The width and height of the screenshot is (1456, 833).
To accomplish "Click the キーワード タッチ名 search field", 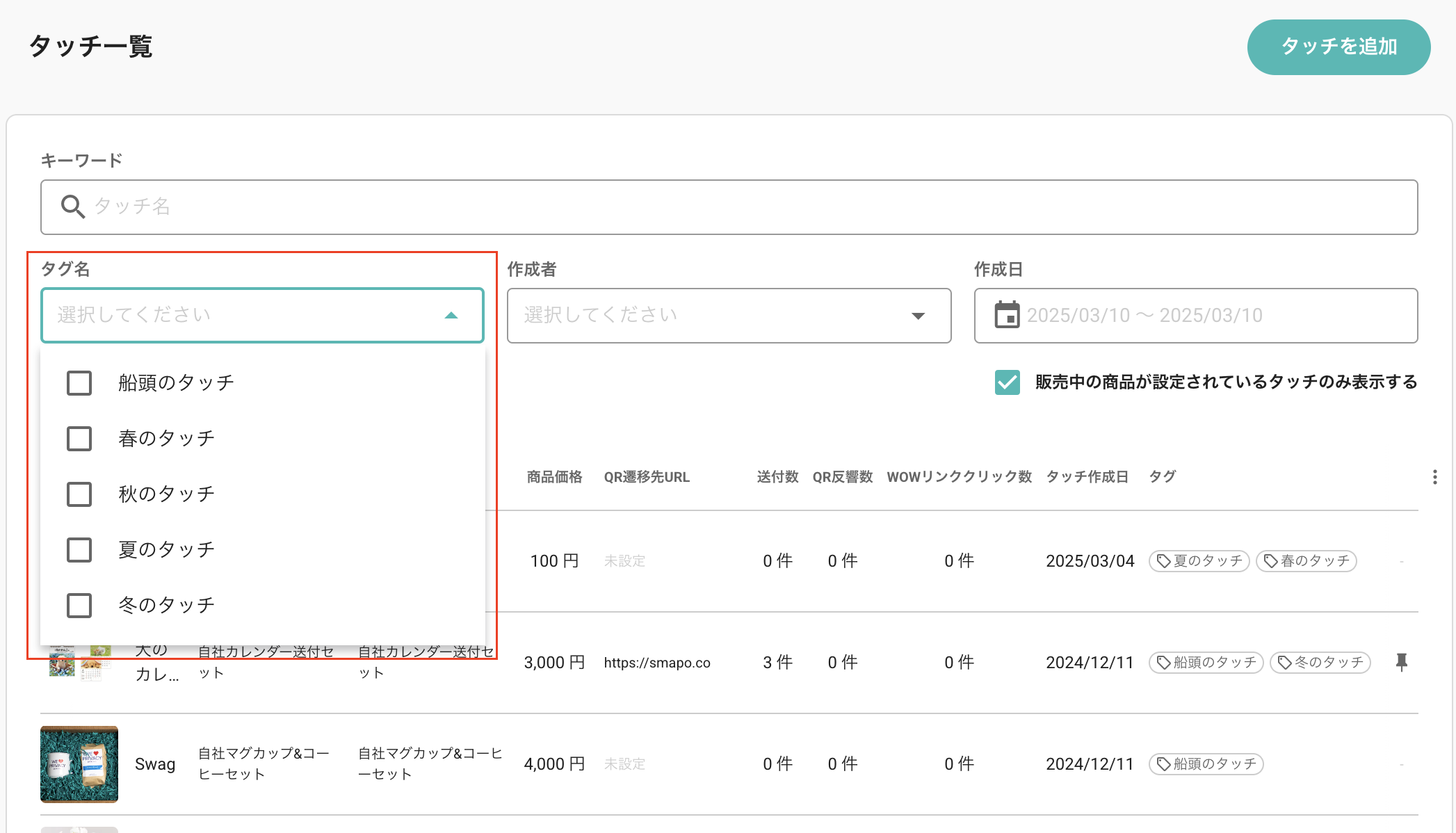I will pyautogui.click(x=729, y=207).
